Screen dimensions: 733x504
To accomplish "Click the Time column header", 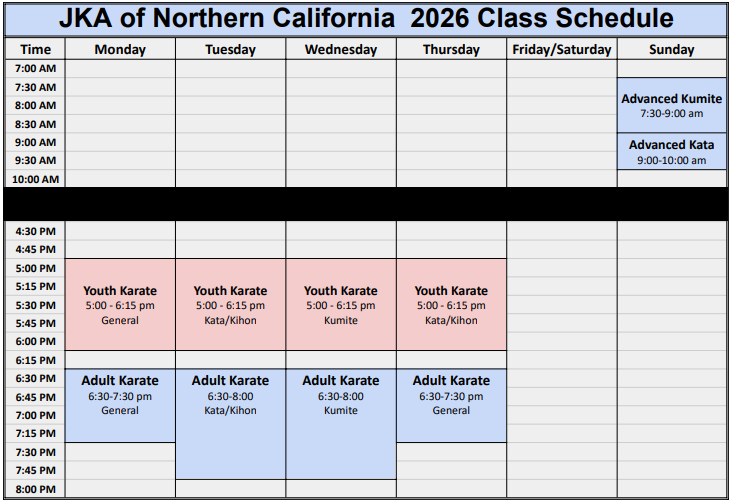I will (35, 49).
